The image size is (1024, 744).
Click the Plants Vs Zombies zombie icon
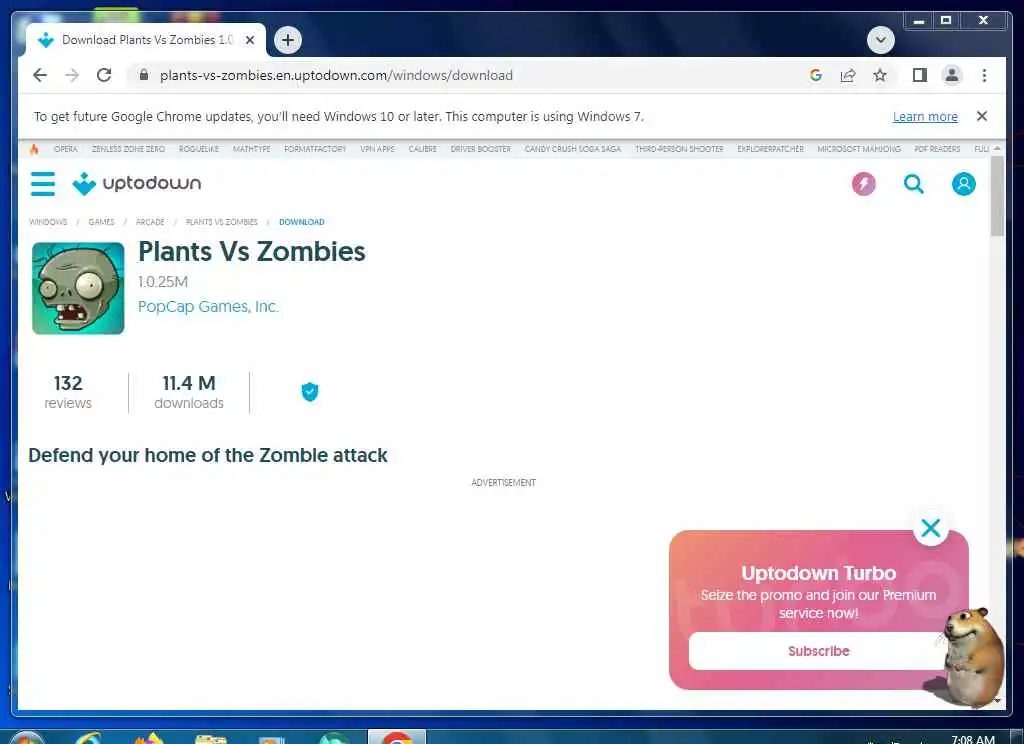(78, 288)
